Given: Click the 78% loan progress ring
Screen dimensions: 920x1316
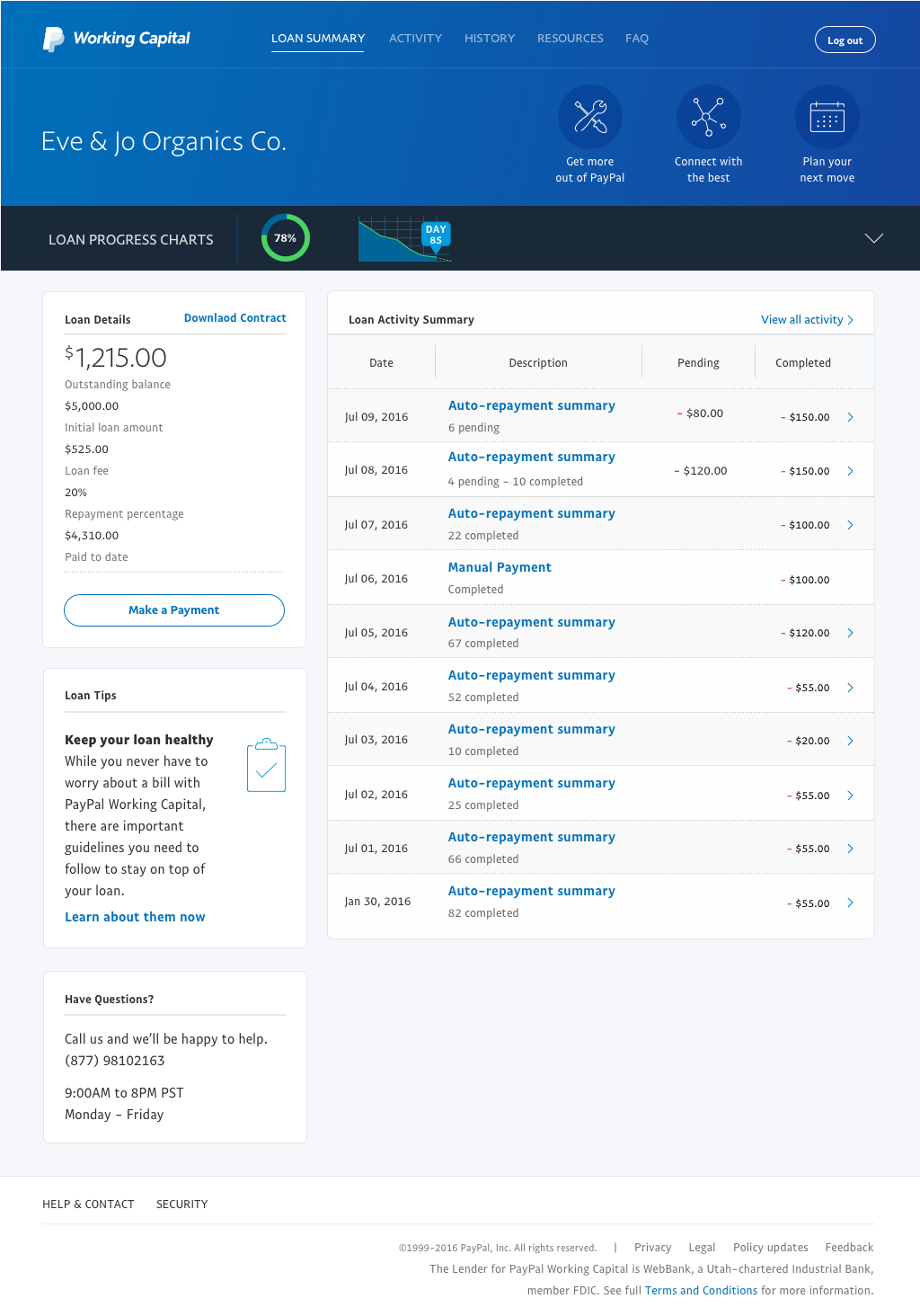Looking at the screenshot, I should tap(285, 237).
